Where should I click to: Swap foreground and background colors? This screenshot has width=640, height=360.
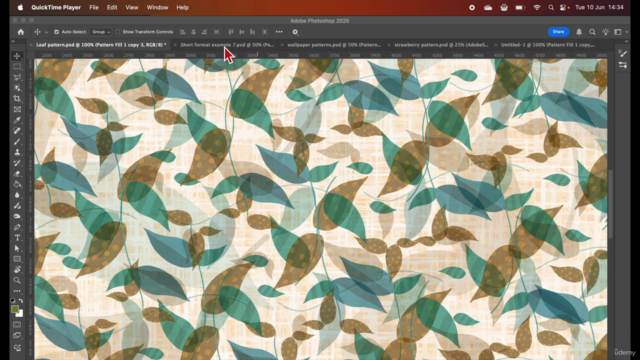(21, 300)
